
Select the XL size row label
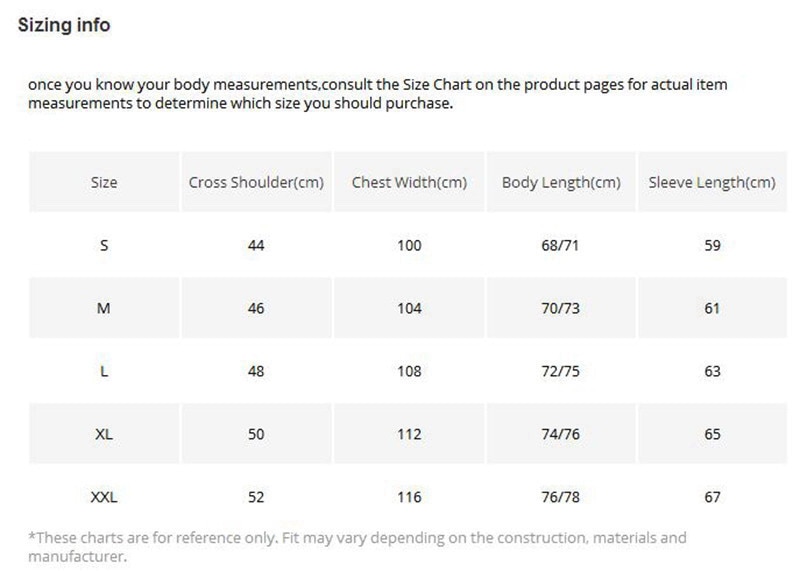click(x=104, y=434)
